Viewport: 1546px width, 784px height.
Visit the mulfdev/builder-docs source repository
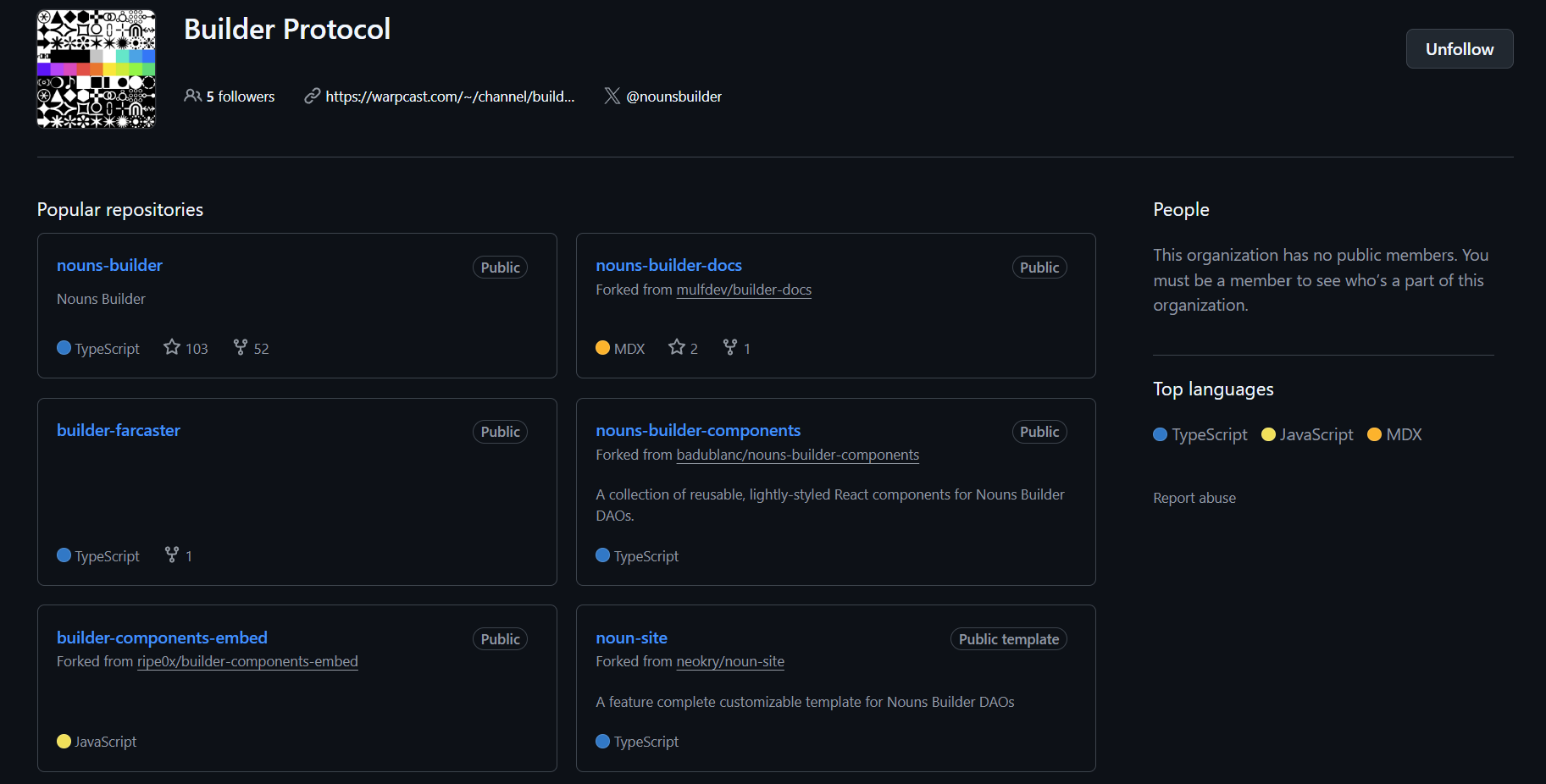(x=744, y=289)
